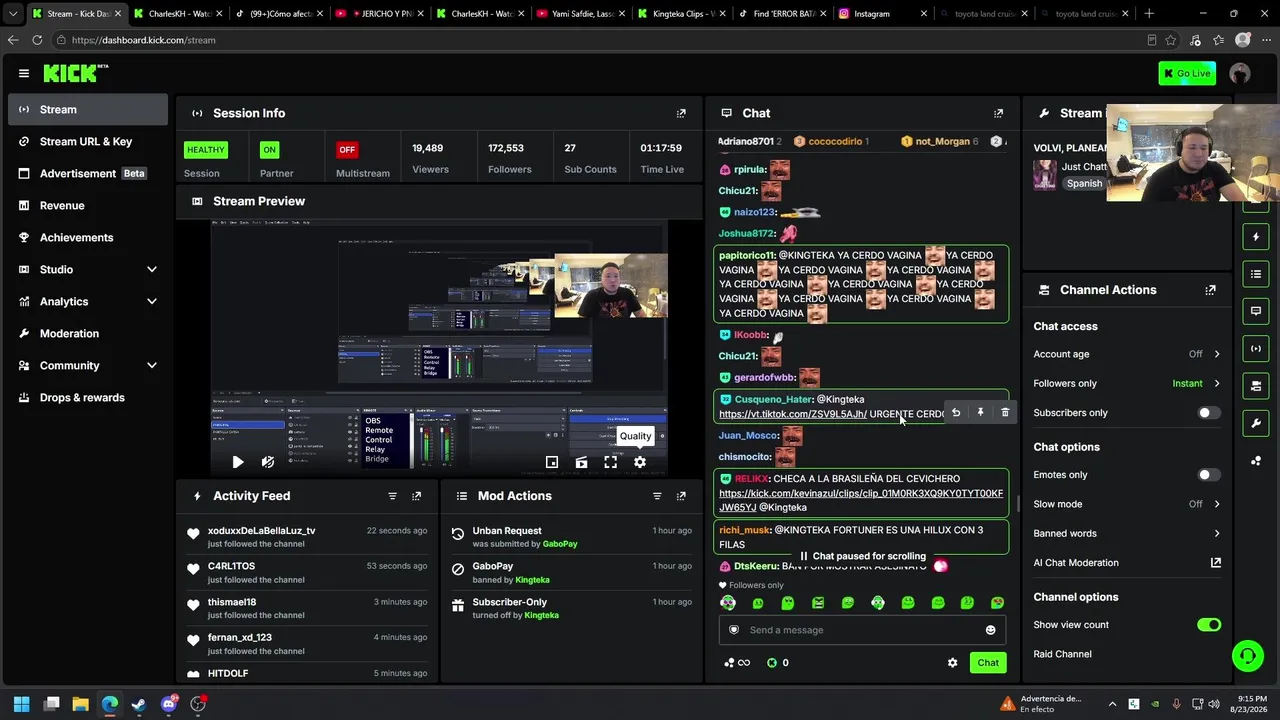The height and width of the screenshot is (720, 1280).
Task: Disable Show view count
Action: (x=1209, y=625)
